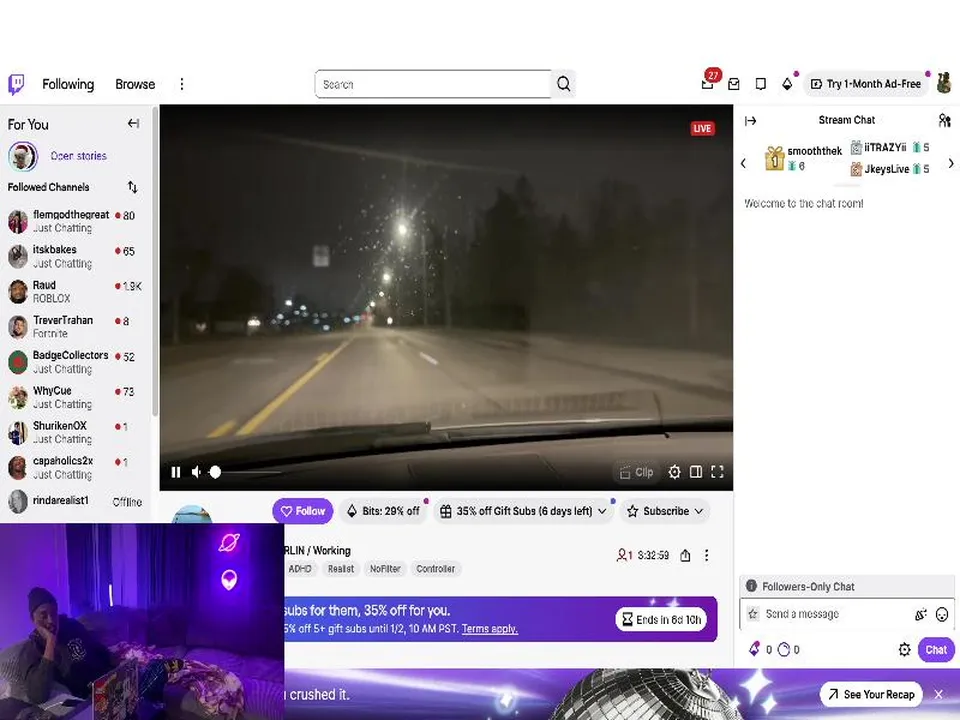The height and width of the screenshot is (720, 960).
Task: Open the Twitch home logo
Action: coord(17,84)
